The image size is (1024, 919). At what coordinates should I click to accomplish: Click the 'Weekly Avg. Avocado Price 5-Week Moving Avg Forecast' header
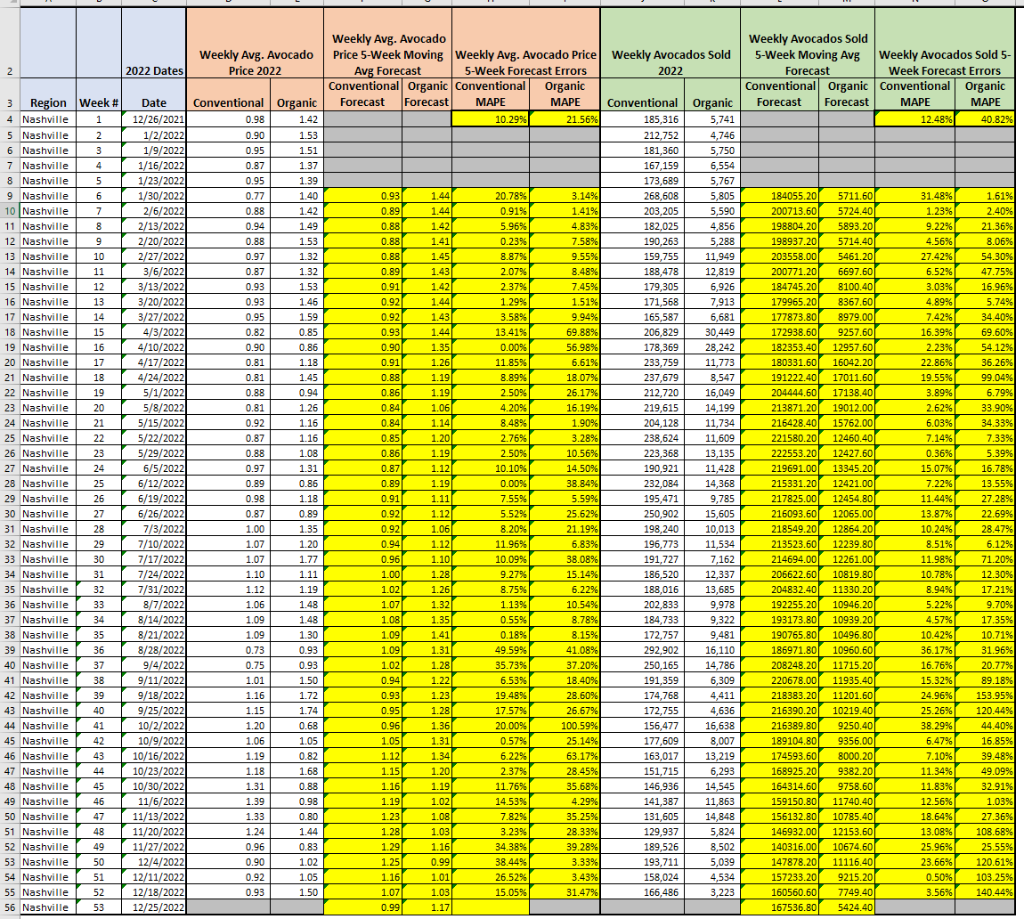click(x=387, y=42)
